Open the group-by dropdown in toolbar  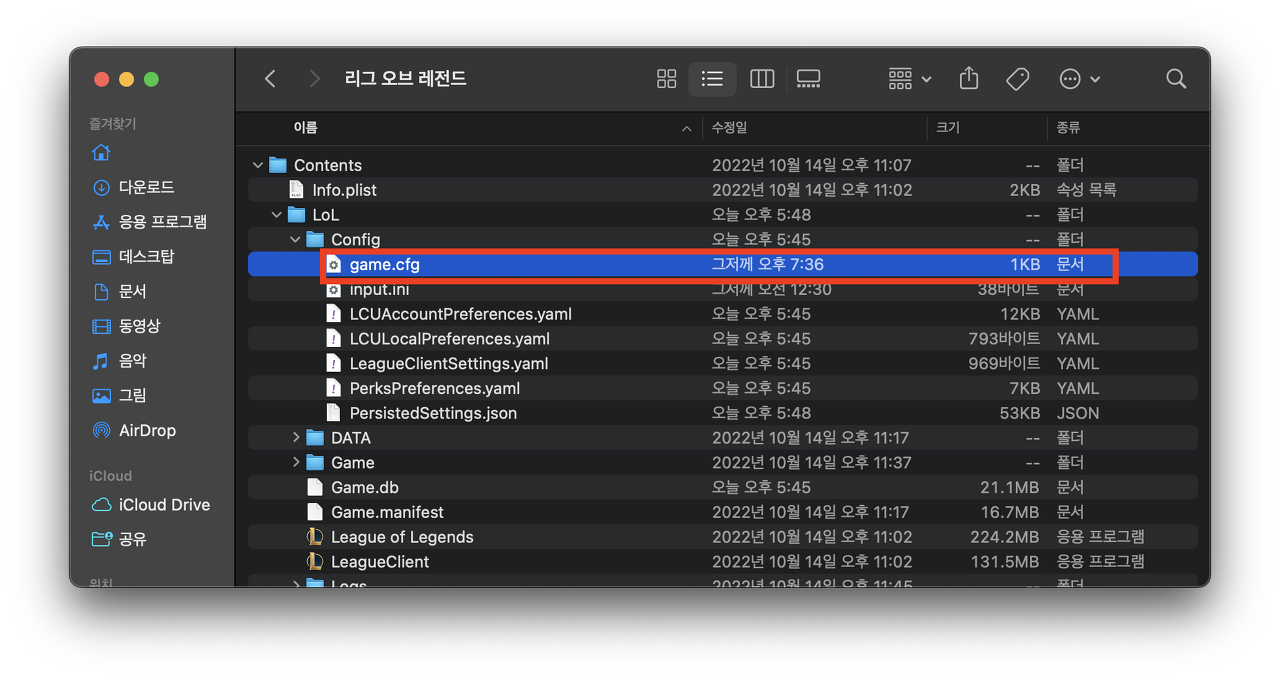click(909, 79)
